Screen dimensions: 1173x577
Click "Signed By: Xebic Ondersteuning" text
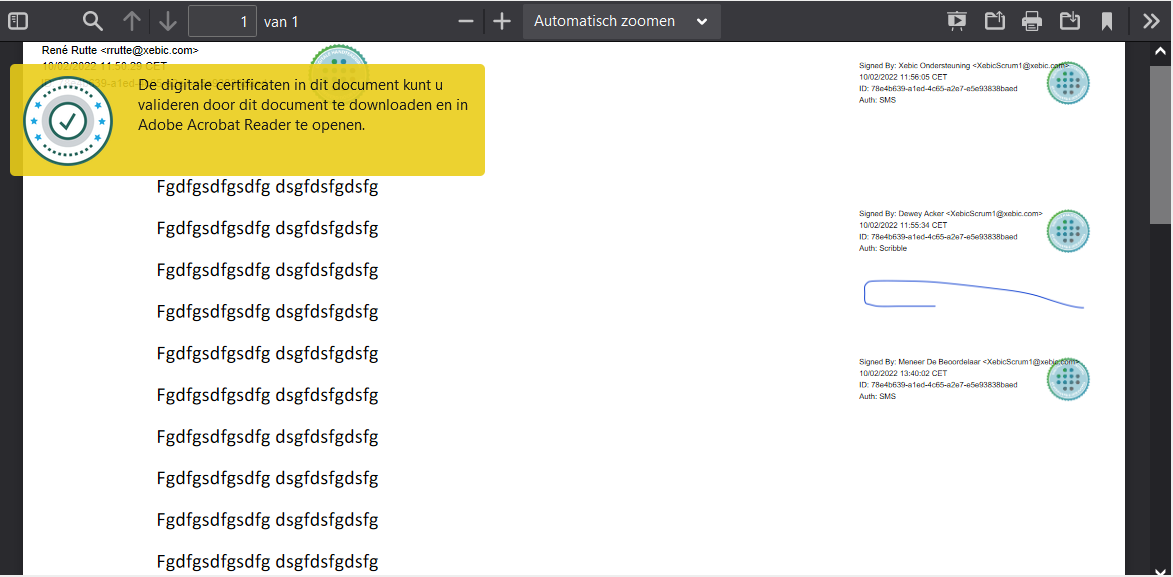(914, 66)
